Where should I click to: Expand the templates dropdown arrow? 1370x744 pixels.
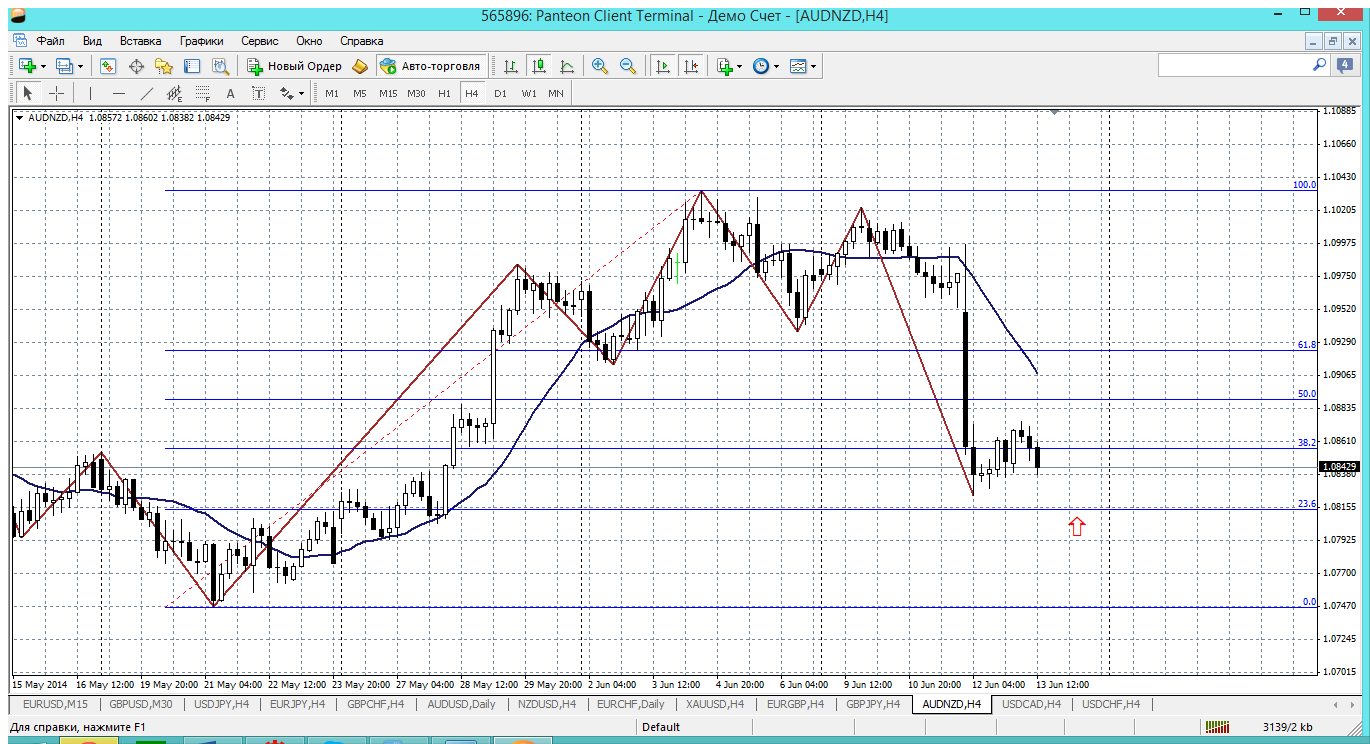tap(813, 66)
